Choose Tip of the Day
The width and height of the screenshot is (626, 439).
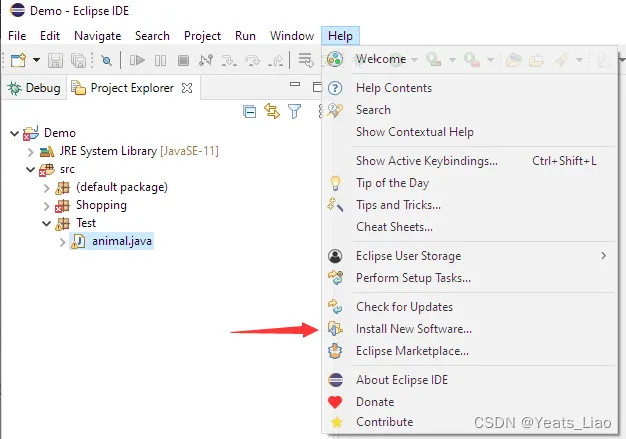[x=470, y=183]
